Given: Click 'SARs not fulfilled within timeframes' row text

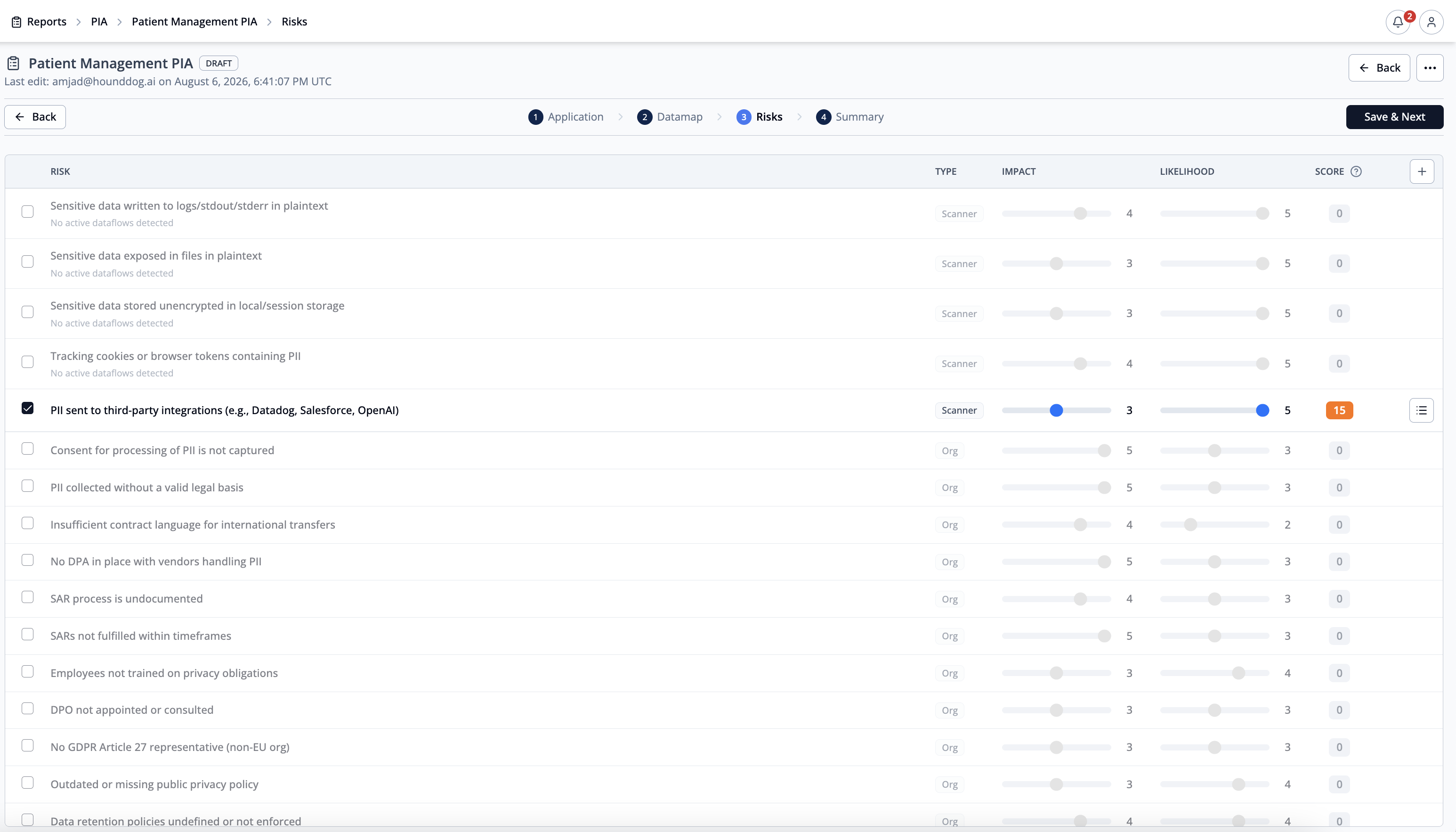Looking at the screenshot, I should point(140,636).
